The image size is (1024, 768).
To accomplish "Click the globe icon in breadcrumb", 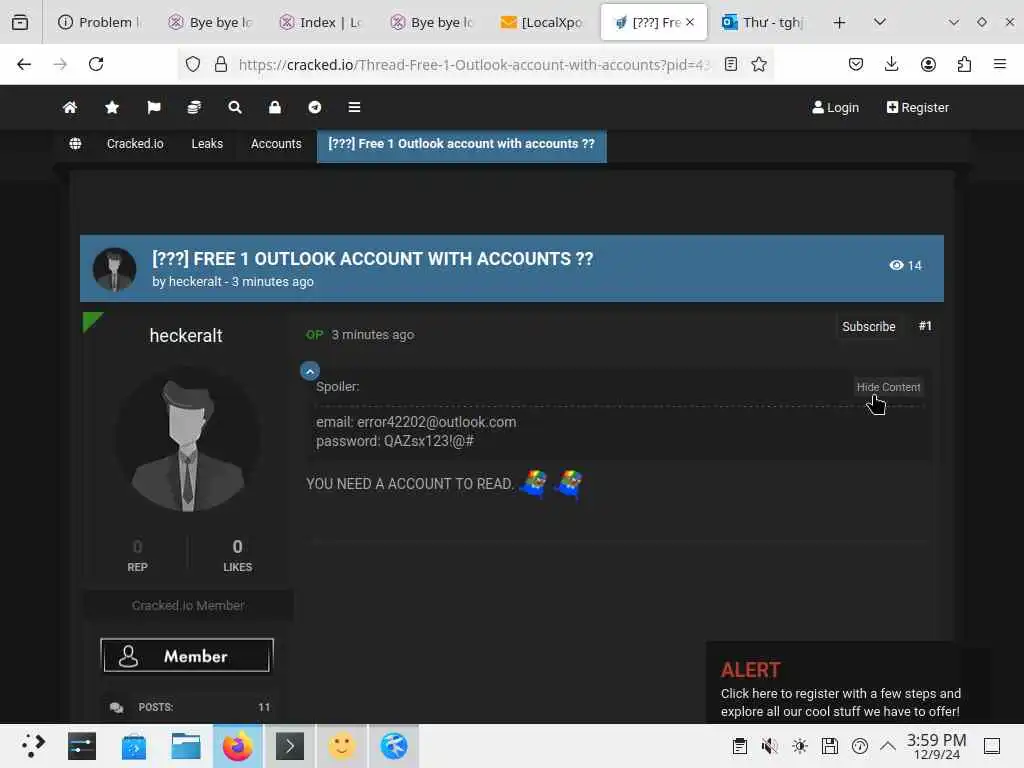I will tap(75, 144).
